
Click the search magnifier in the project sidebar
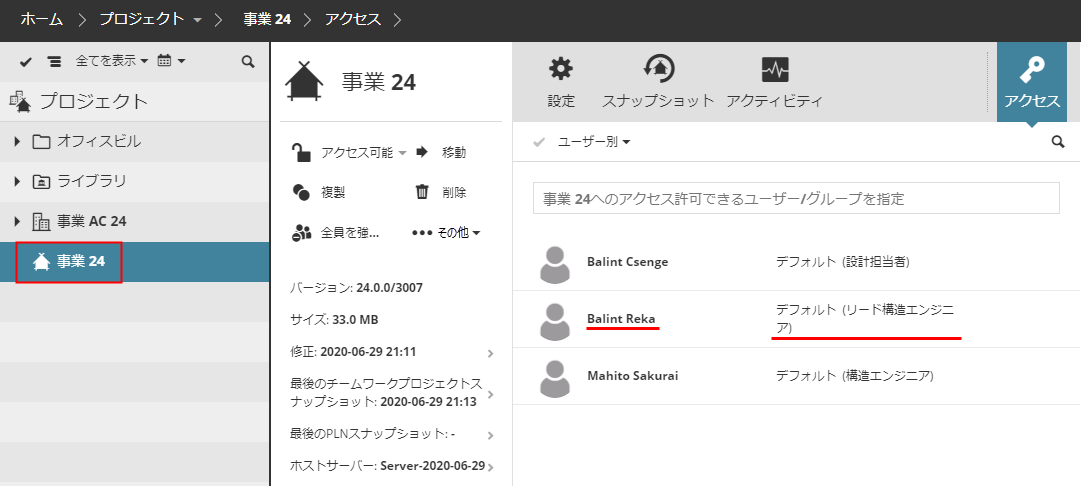click(248, 62)
